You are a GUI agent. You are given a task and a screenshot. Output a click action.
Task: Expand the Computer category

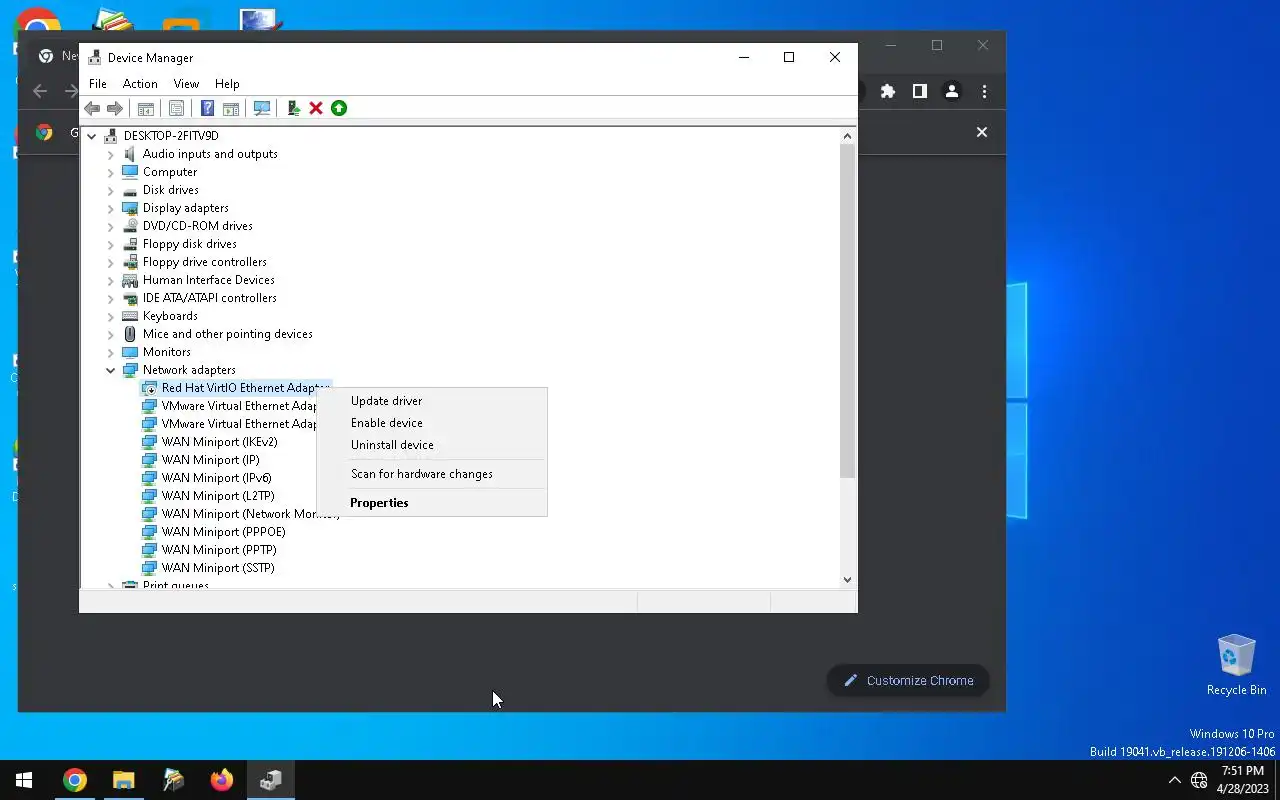pos(111,172)
